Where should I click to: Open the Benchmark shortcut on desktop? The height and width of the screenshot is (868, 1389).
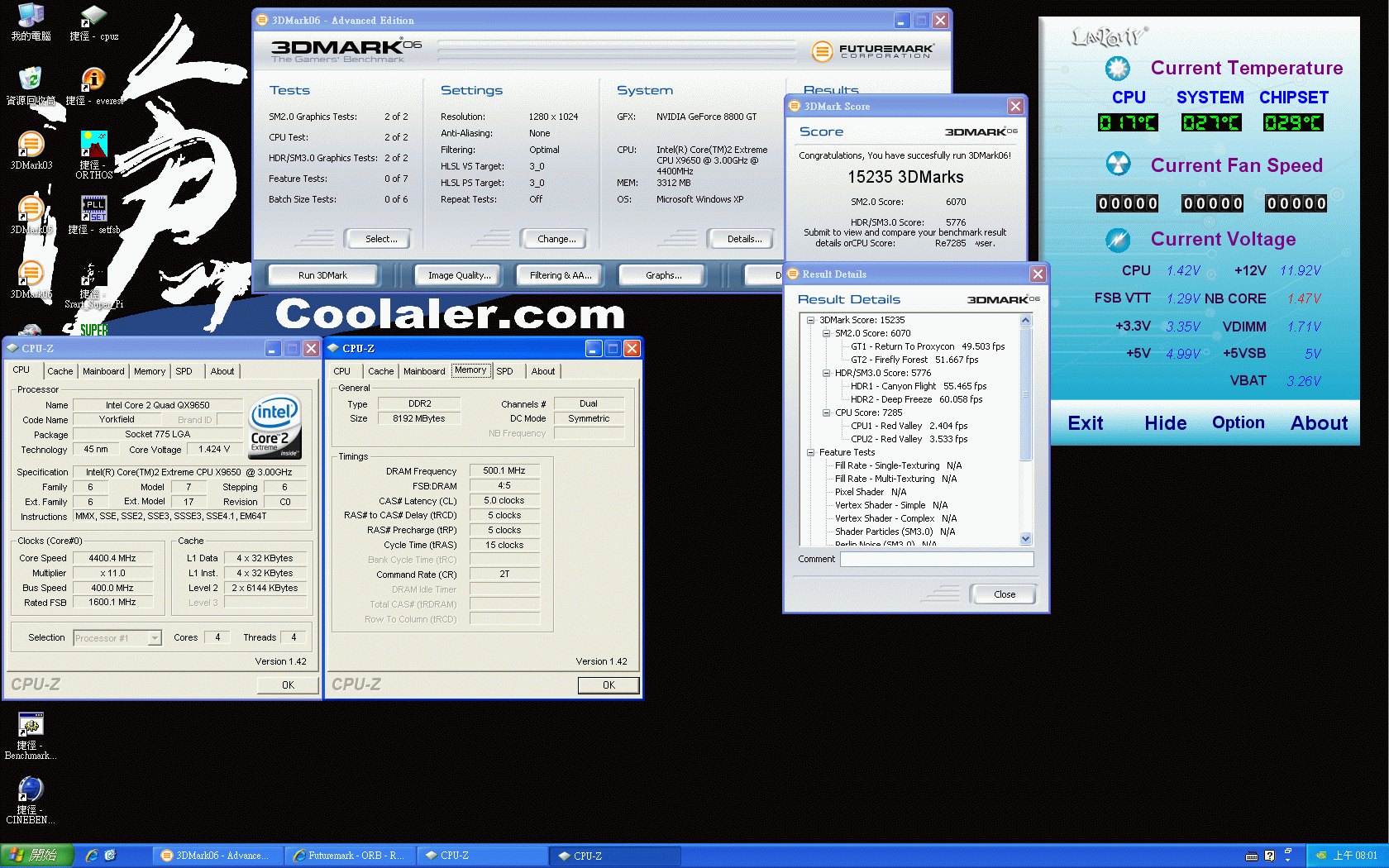(x=31, y=736)
